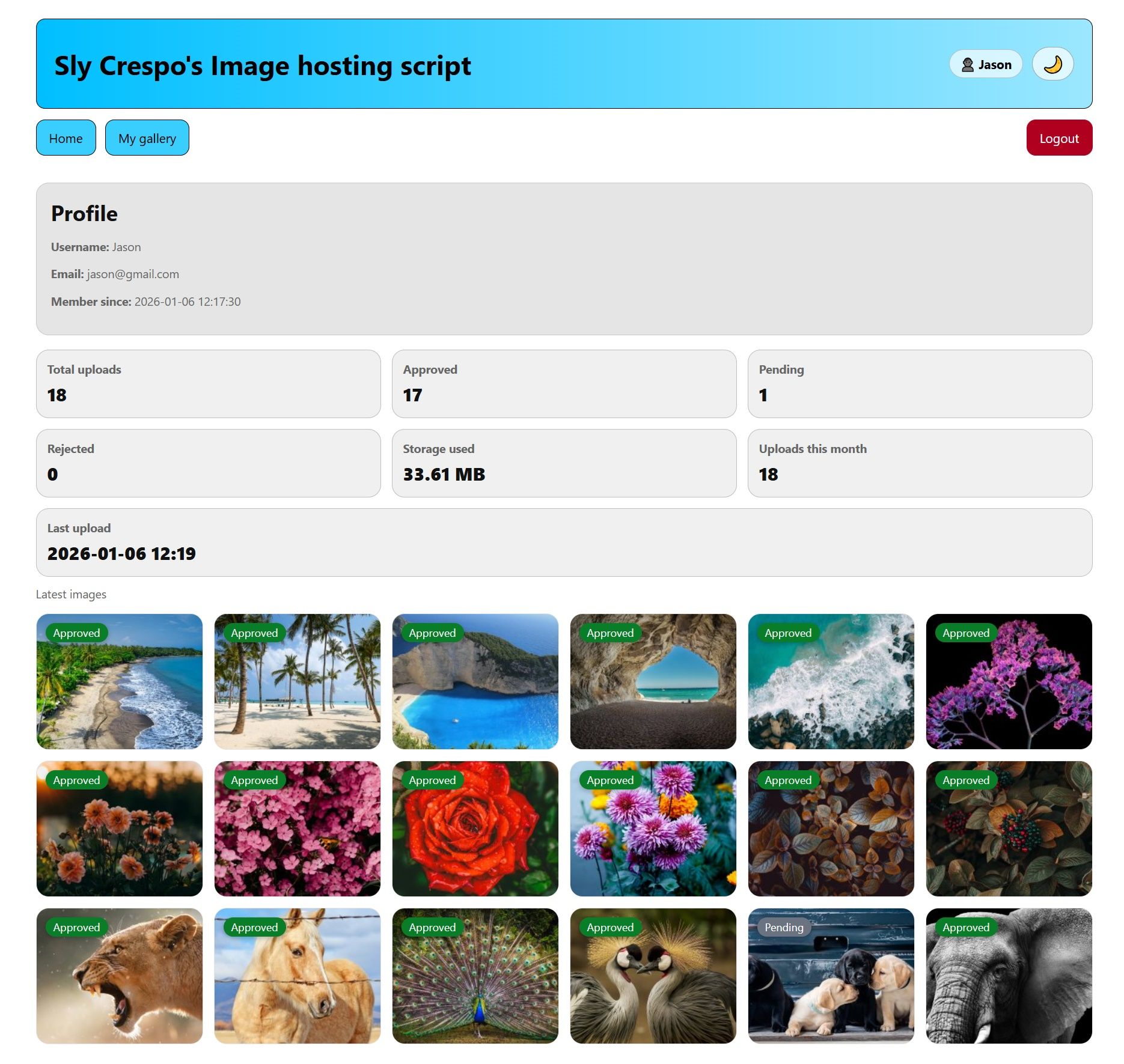The width and height of the screenshot is (1124, 1064).
Task: View the palomino horse thumbnail
Action: click(298, 976)
